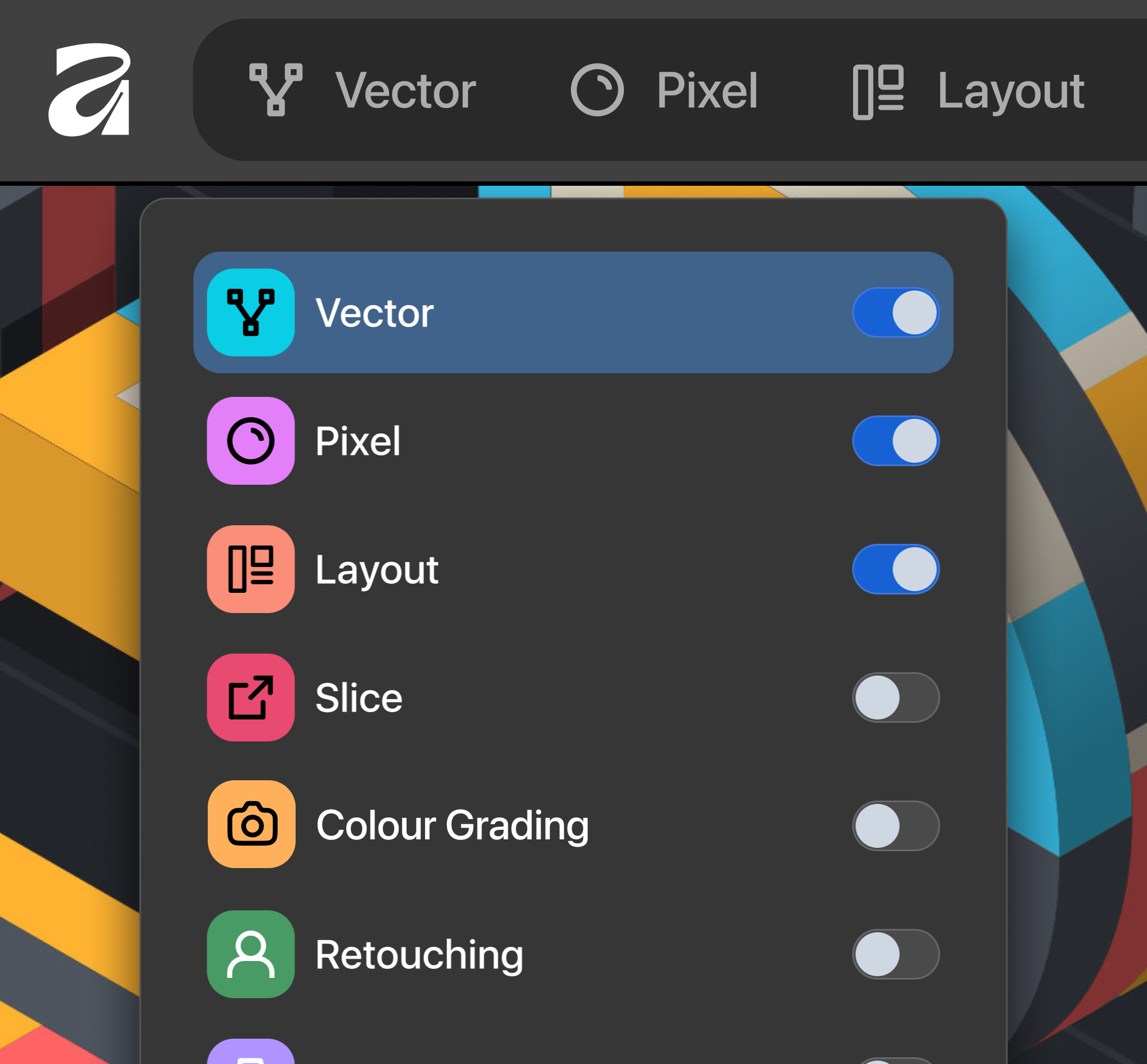
Task: Click the orange Colour Grading camera icon
Action: (252, 825)
